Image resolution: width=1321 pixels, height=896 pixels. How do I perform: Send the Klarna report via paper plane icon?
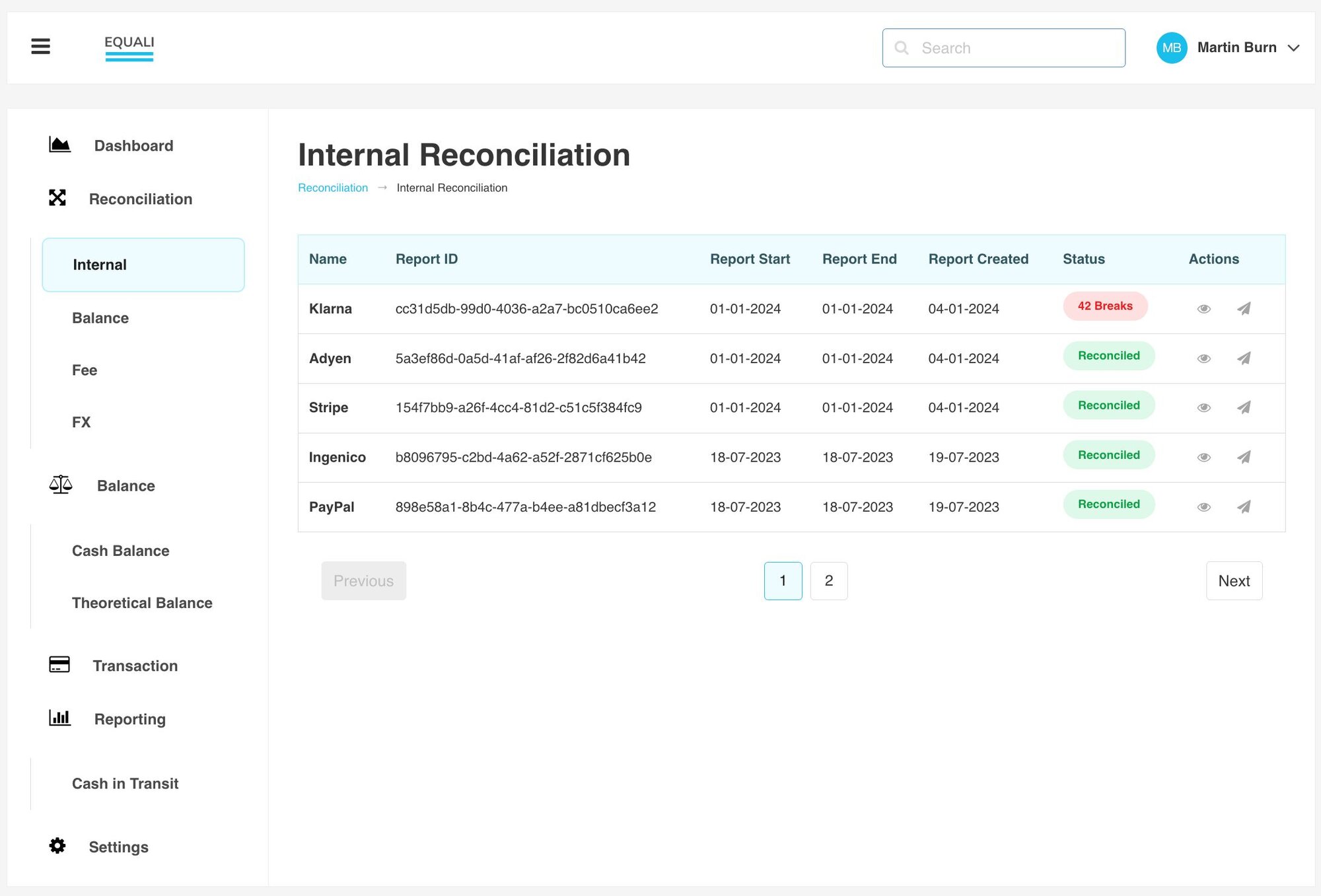click(1244, 308)
